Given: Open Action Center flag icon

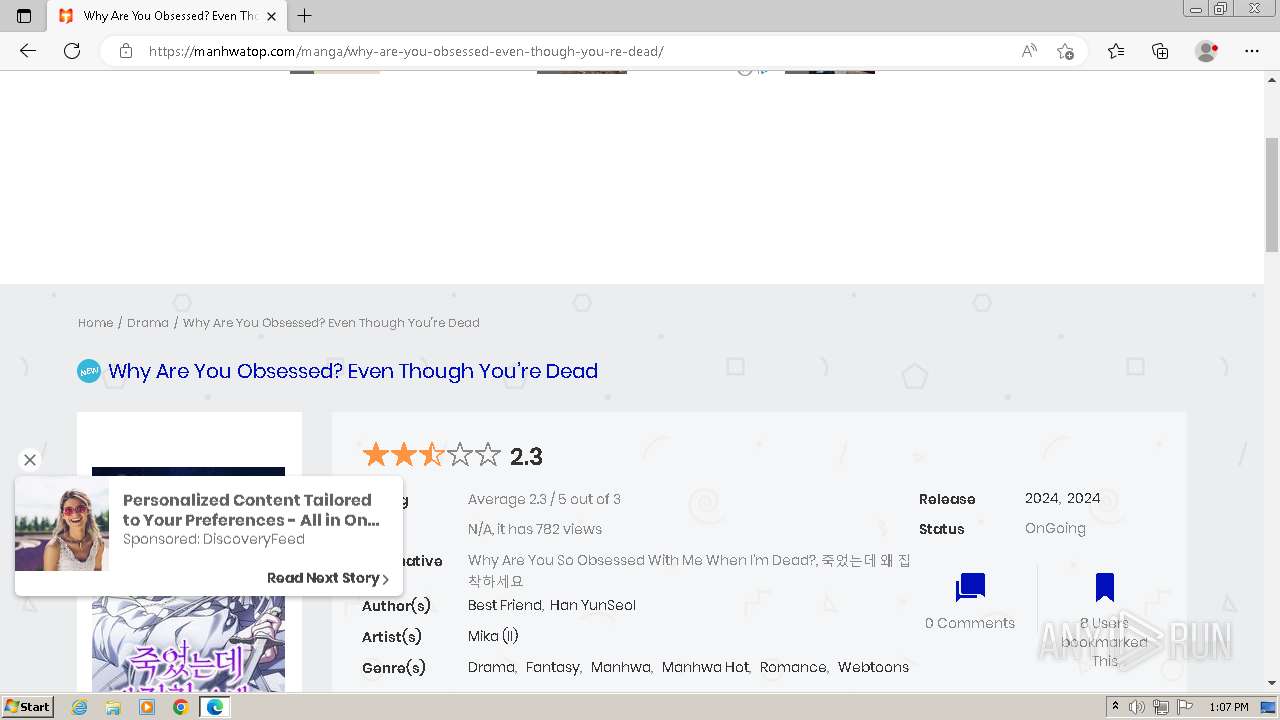Looking at the screenshot, I should [x=1185, y=707].
